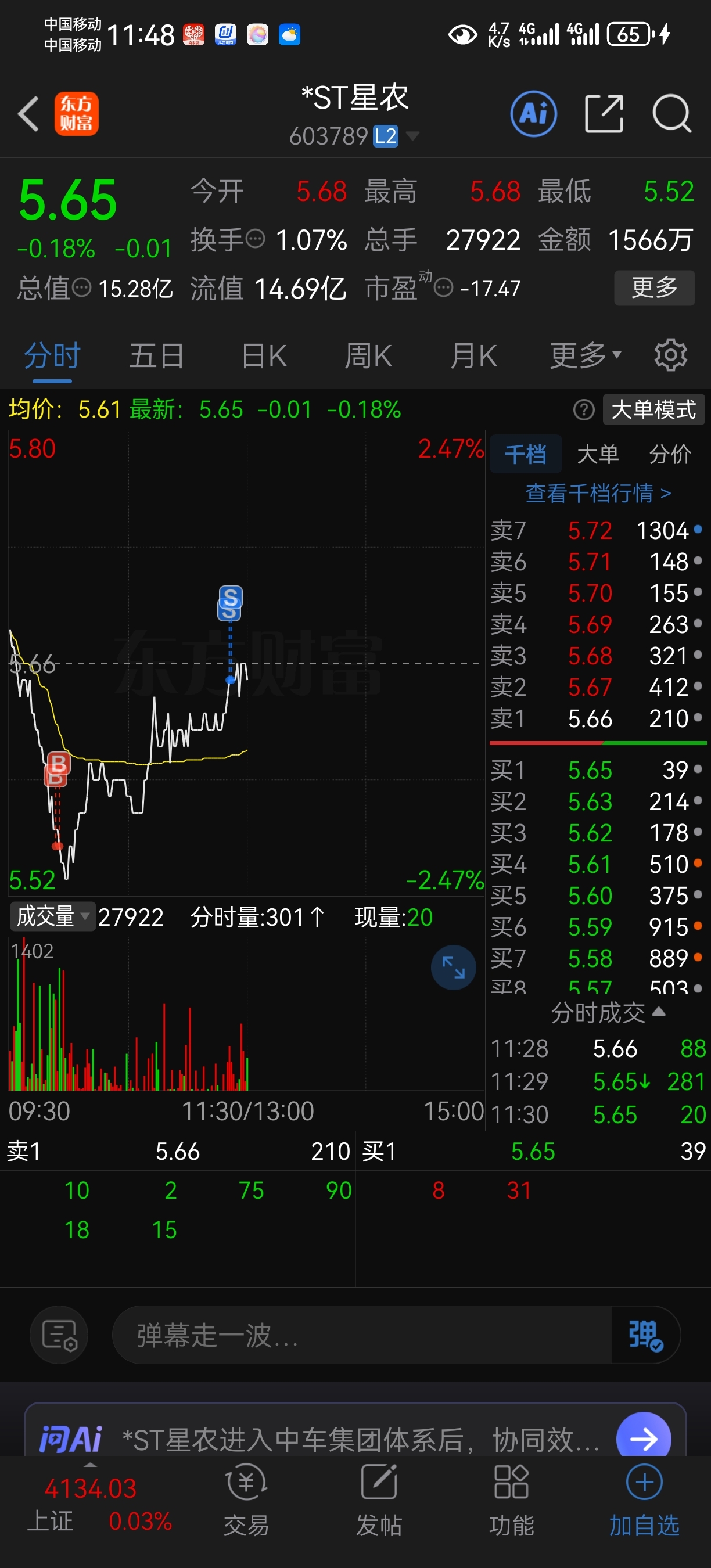711x1568 pixels.
Task: Expand chart to fullscreen icon
Action: [x=453, y=967]
